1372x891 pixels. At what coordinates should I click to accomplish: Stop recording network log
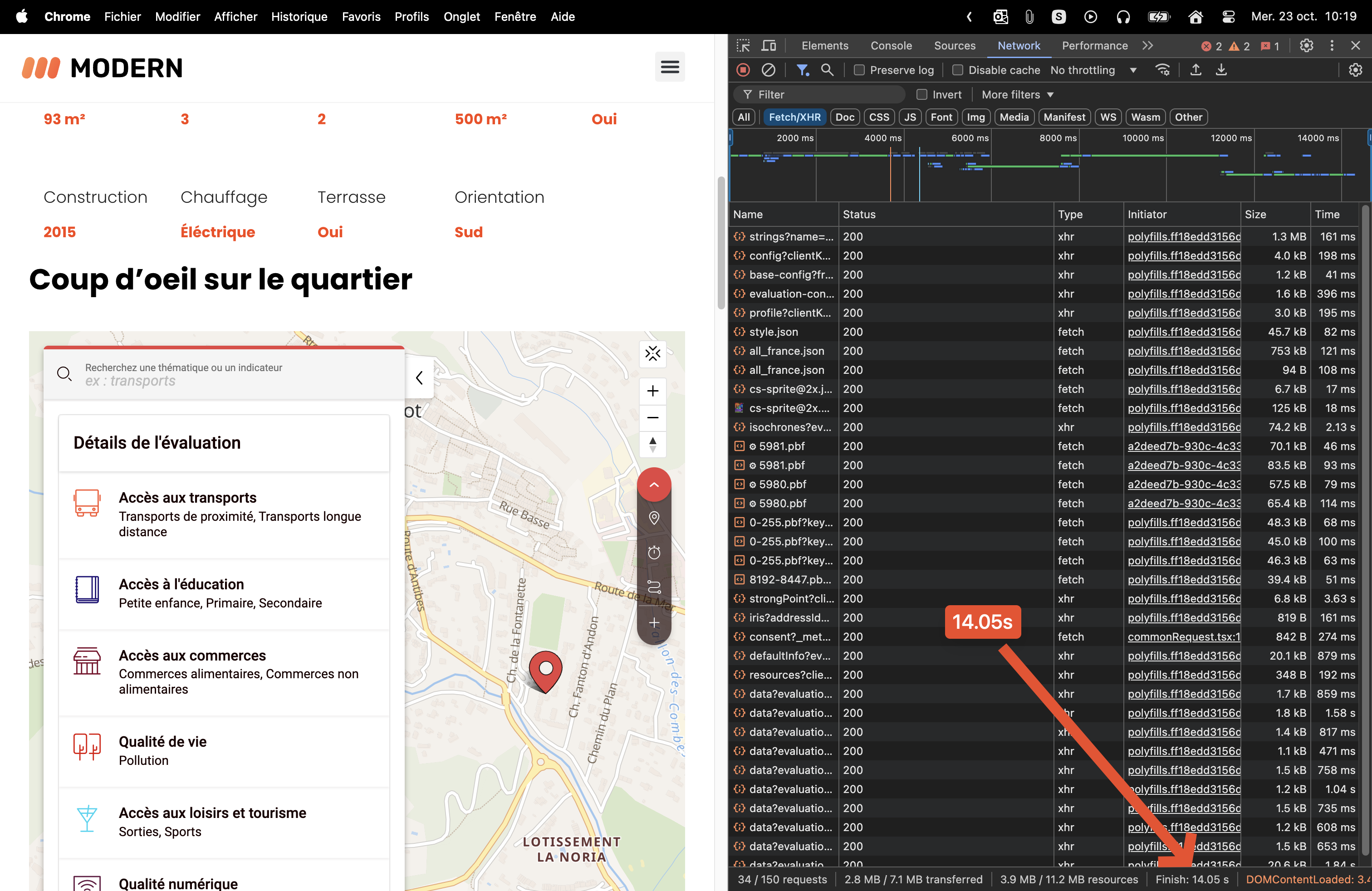(743, 70)
